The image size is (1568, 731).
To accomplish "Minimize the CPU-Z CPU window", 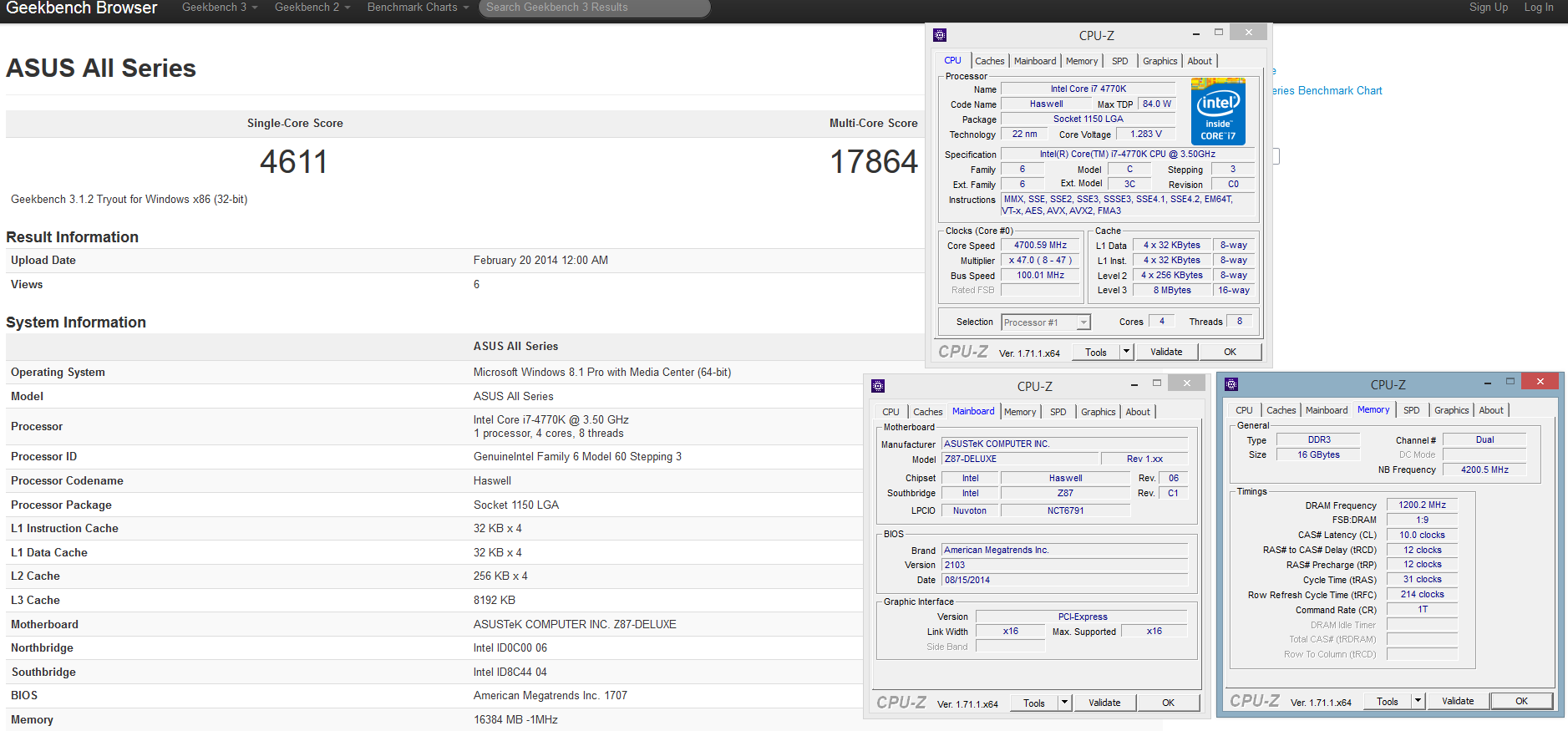I will coord(1196,33).
